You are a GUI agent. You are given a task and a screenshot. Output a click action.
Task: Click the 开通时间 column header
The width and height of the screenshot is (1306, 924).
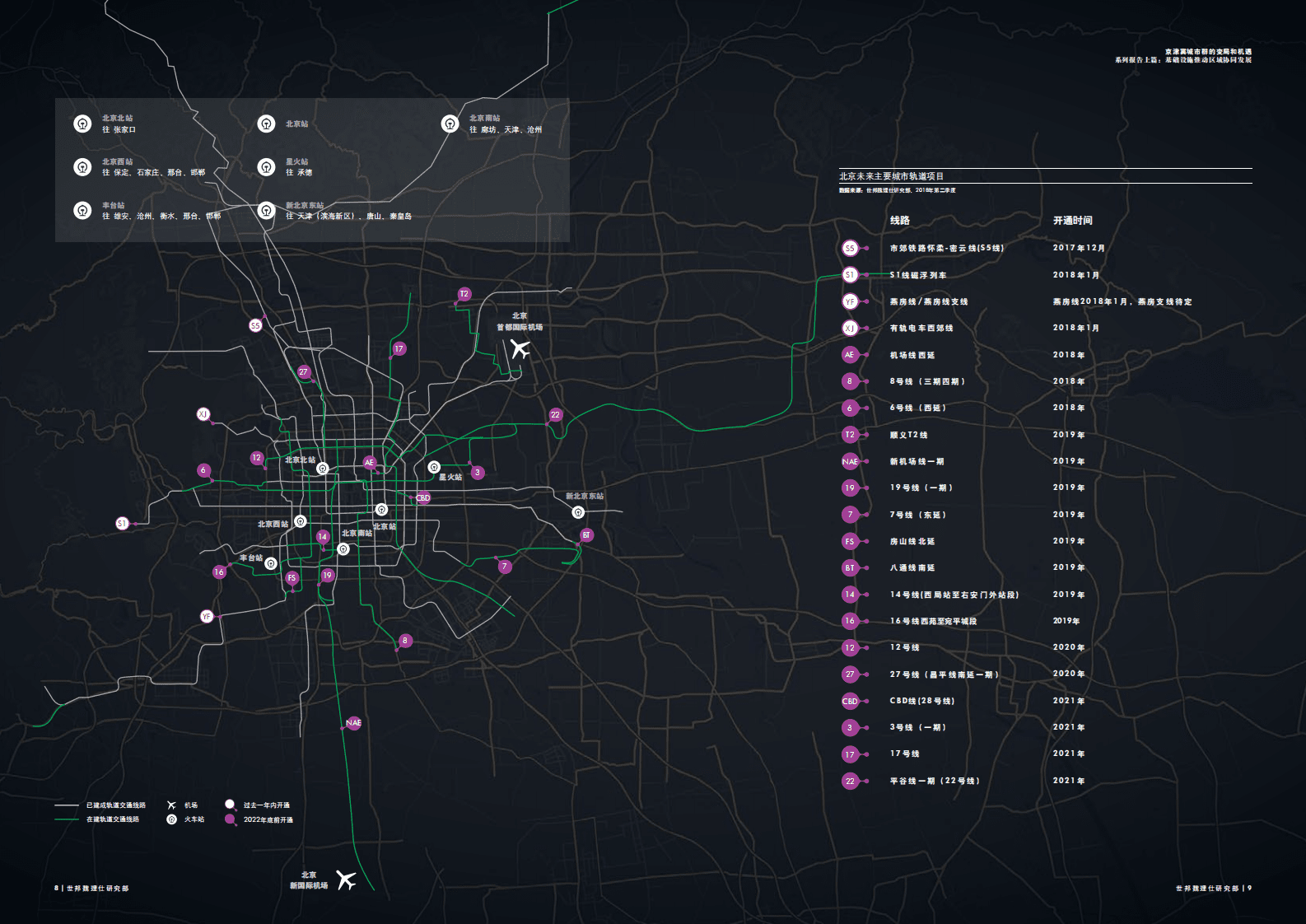[1072, 221]
